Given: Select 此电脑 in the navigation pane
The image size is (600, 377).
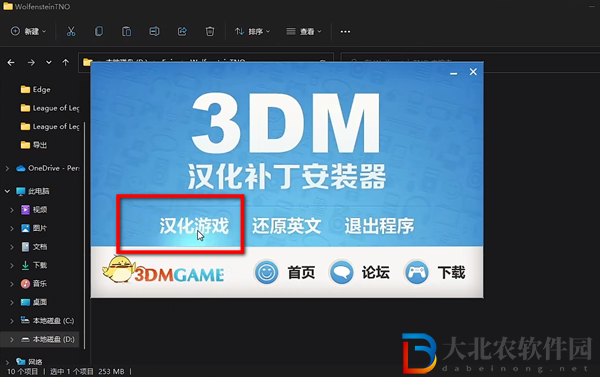Looking at the screenshot, I should point(33,191).
